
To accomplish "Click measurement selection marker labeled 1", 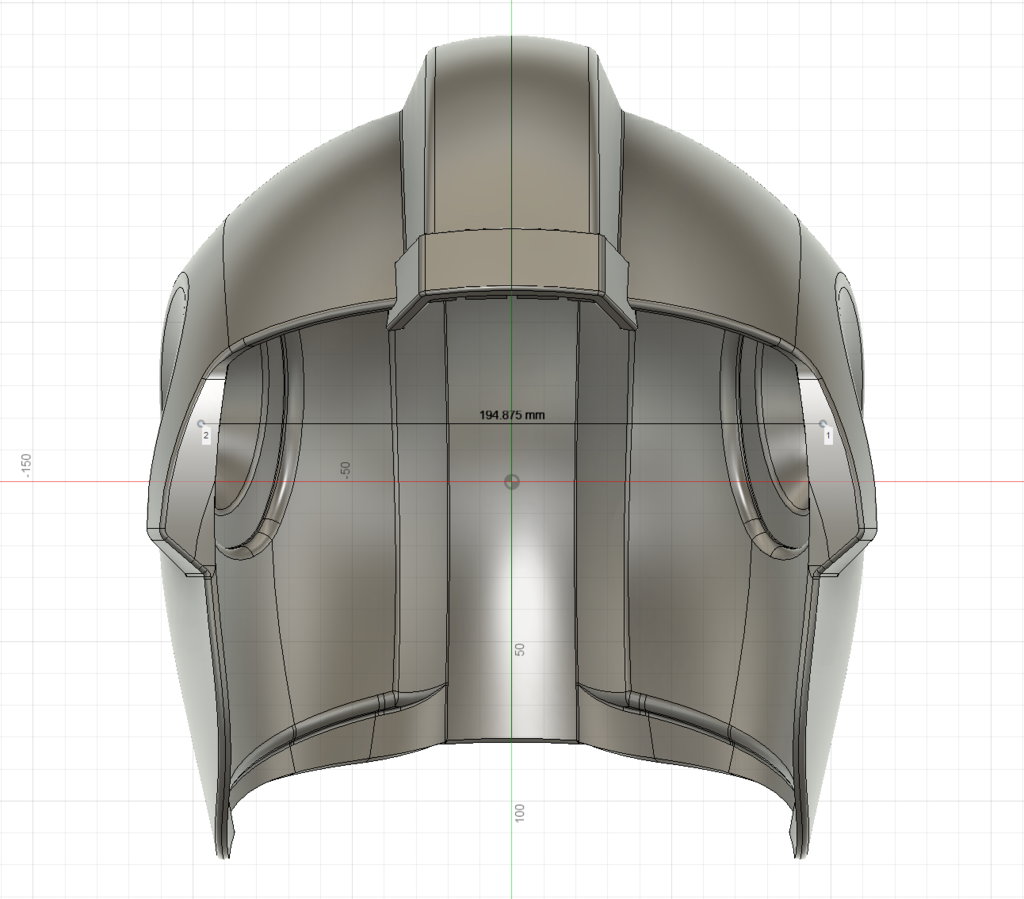I will 829,434.
